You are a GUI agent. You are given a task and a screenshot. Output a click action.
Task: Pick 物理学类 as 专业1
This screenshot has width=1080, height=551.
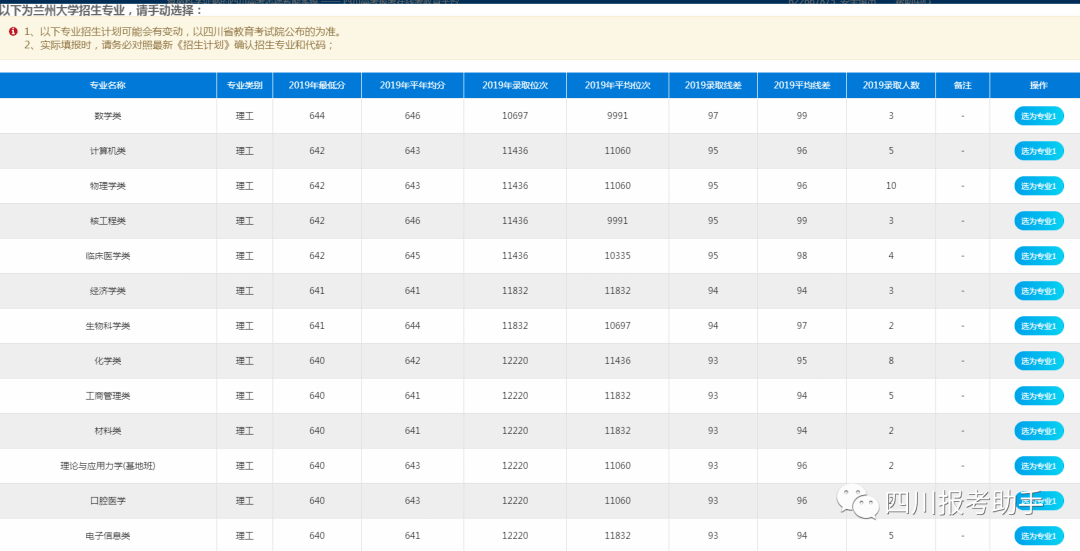click(1038, 186)
